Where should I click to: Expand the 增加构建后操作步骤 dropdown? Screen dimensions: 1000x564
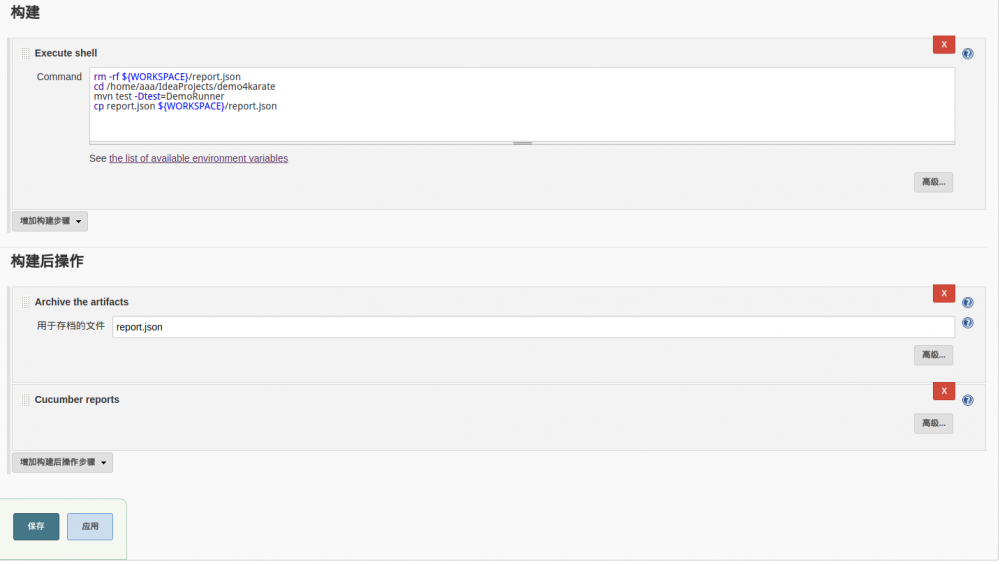(62, 462)
